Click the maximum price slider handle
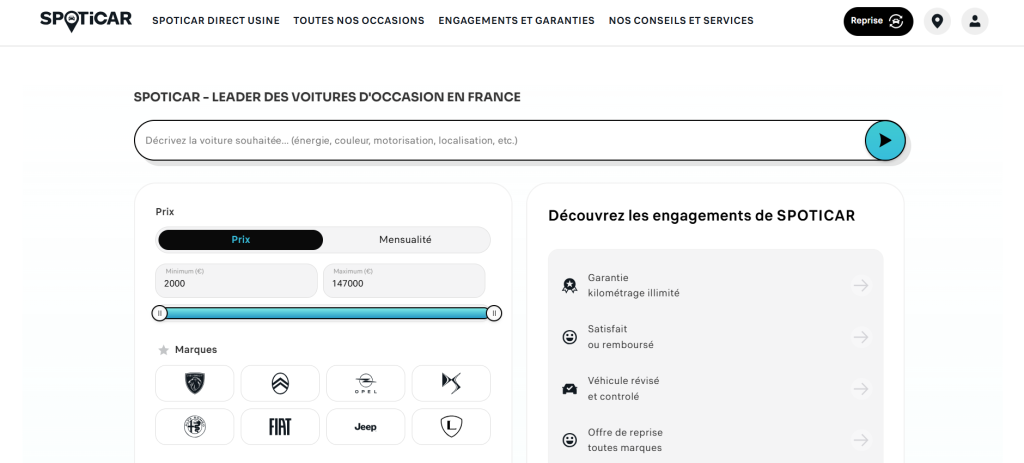This screenshot has height=463, width=1024. tap(494, 313)
